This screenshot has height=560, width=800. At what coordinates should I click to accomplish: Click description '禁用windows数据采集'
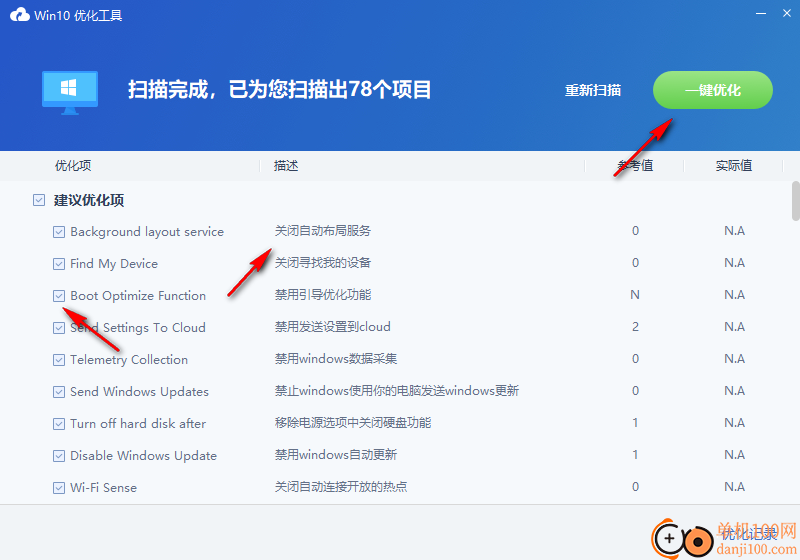point(336,359)
